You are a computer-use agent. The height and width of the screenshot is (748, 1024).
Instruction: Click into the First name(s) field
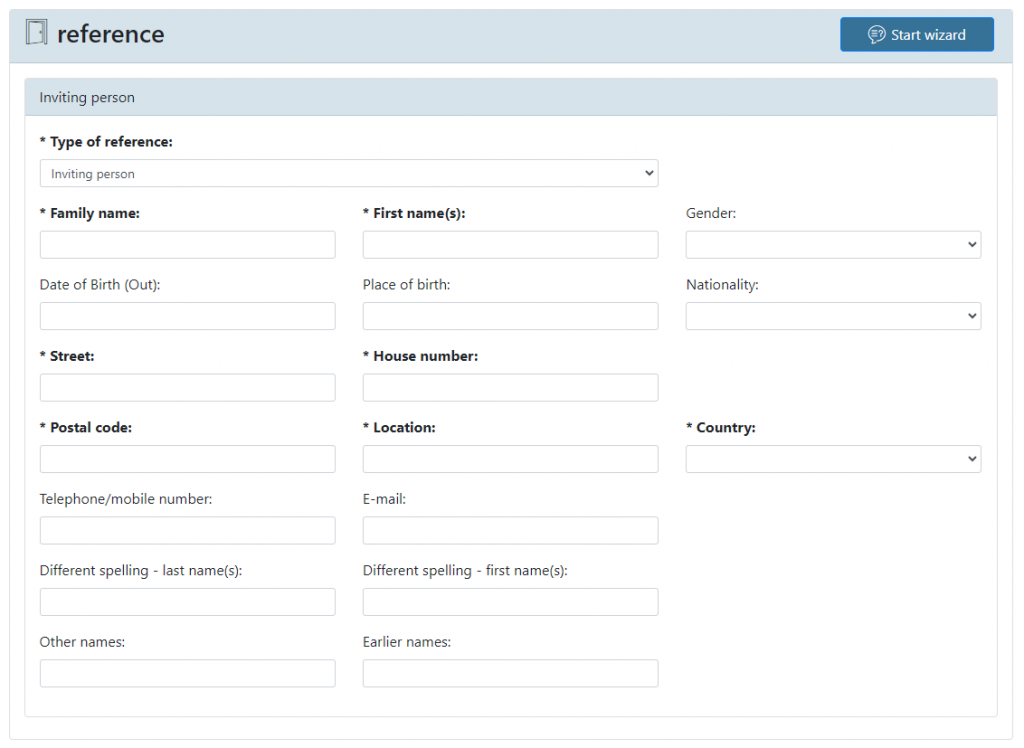click(x=510, y=245)
